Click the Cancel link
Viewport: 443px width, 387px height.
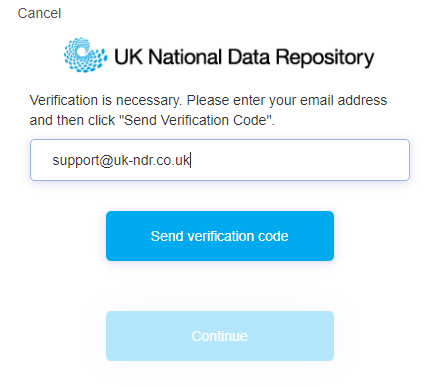(x=39, y=14)
